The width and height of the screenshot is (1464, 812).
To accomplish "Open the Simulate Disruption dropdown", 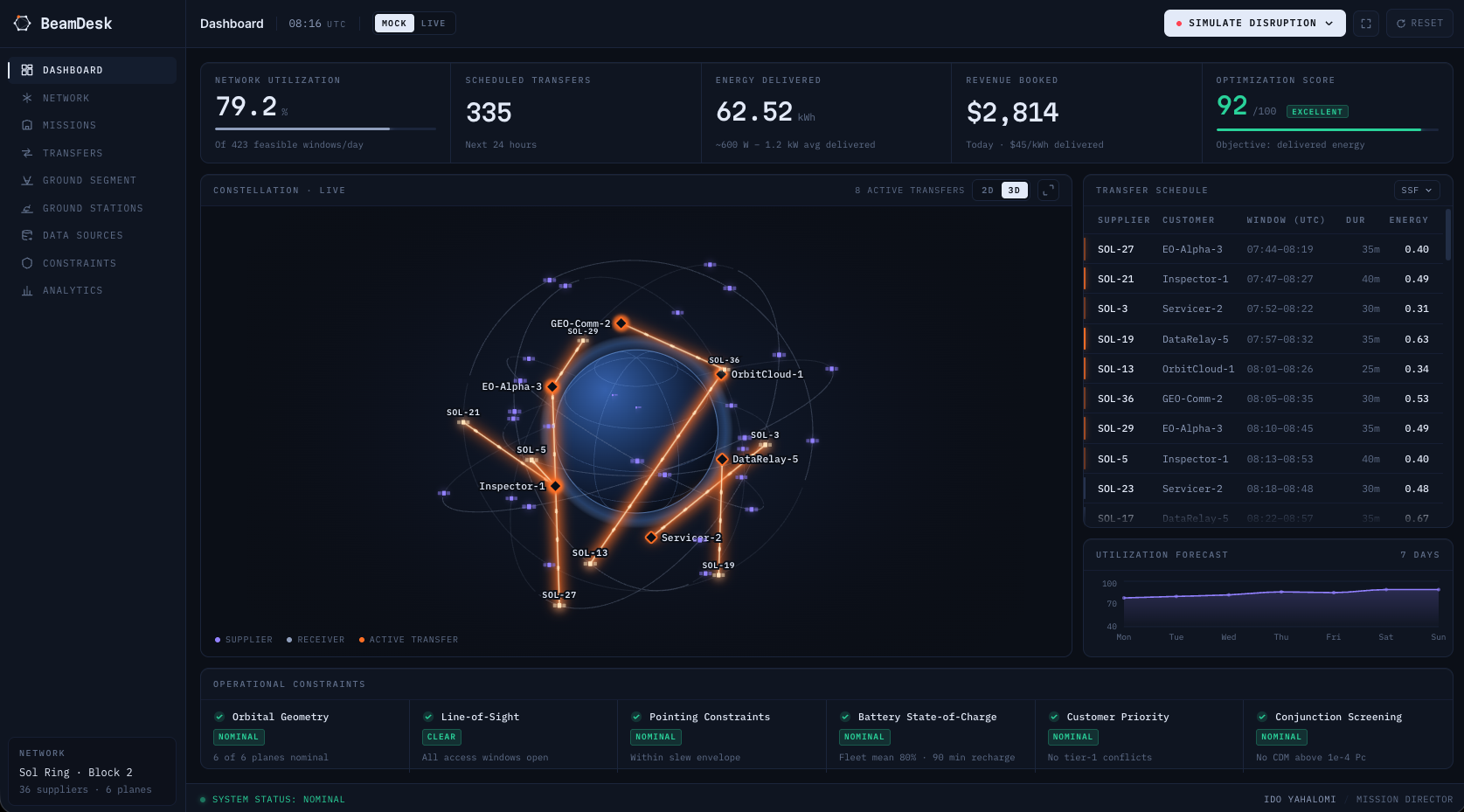I will click(1254, 24).
